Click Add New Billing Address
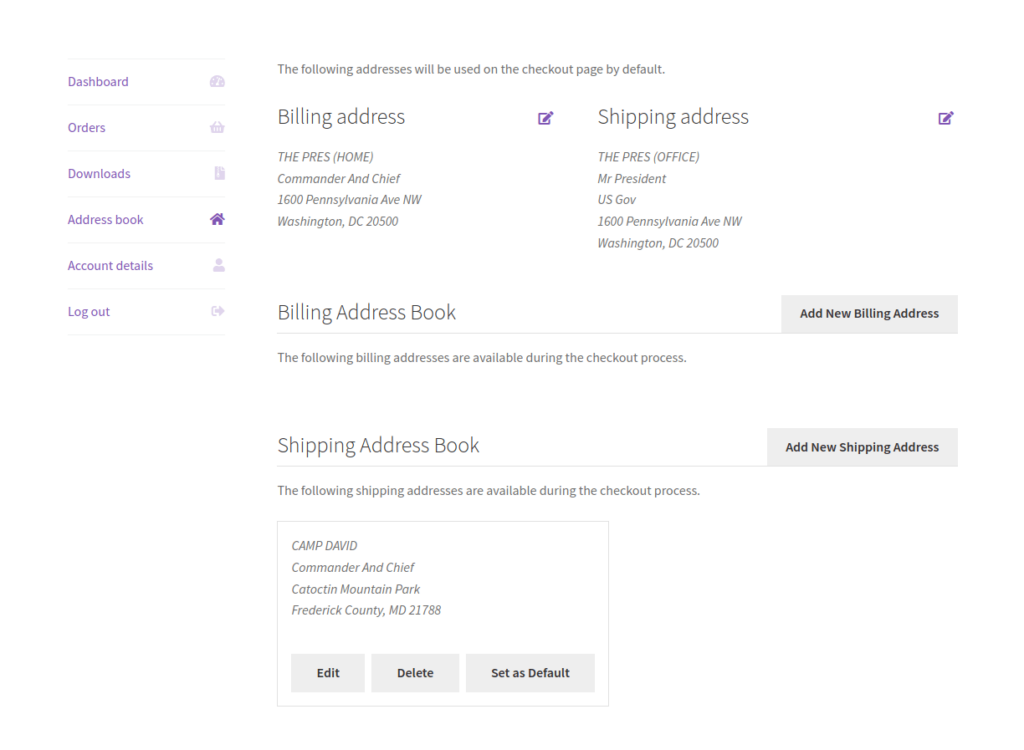1024x750 pixels. 868,313
